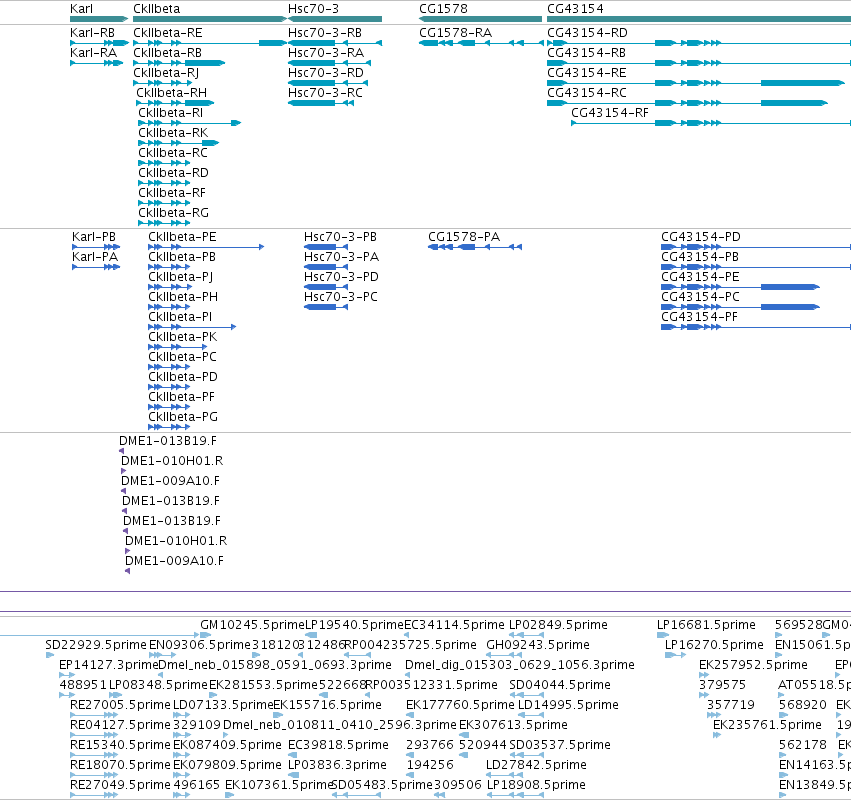
Task: Click the Hsc70-3-PB protein label
Action: click(x=340, y=237)
